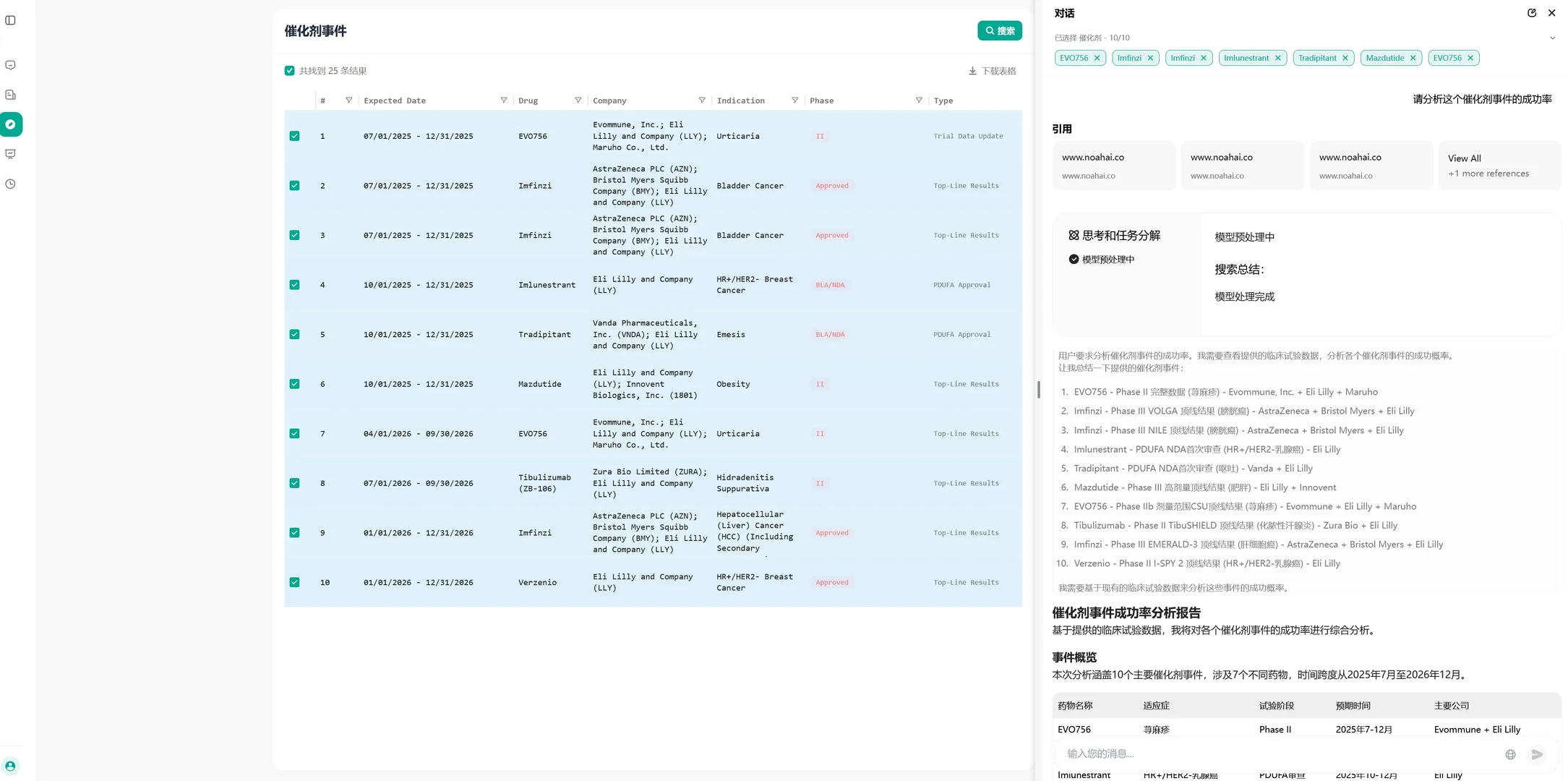Screen dimensions: 1568x781
Task: Deselect the Tibulizumab row checkbox
Action: [x=294, y=483]
